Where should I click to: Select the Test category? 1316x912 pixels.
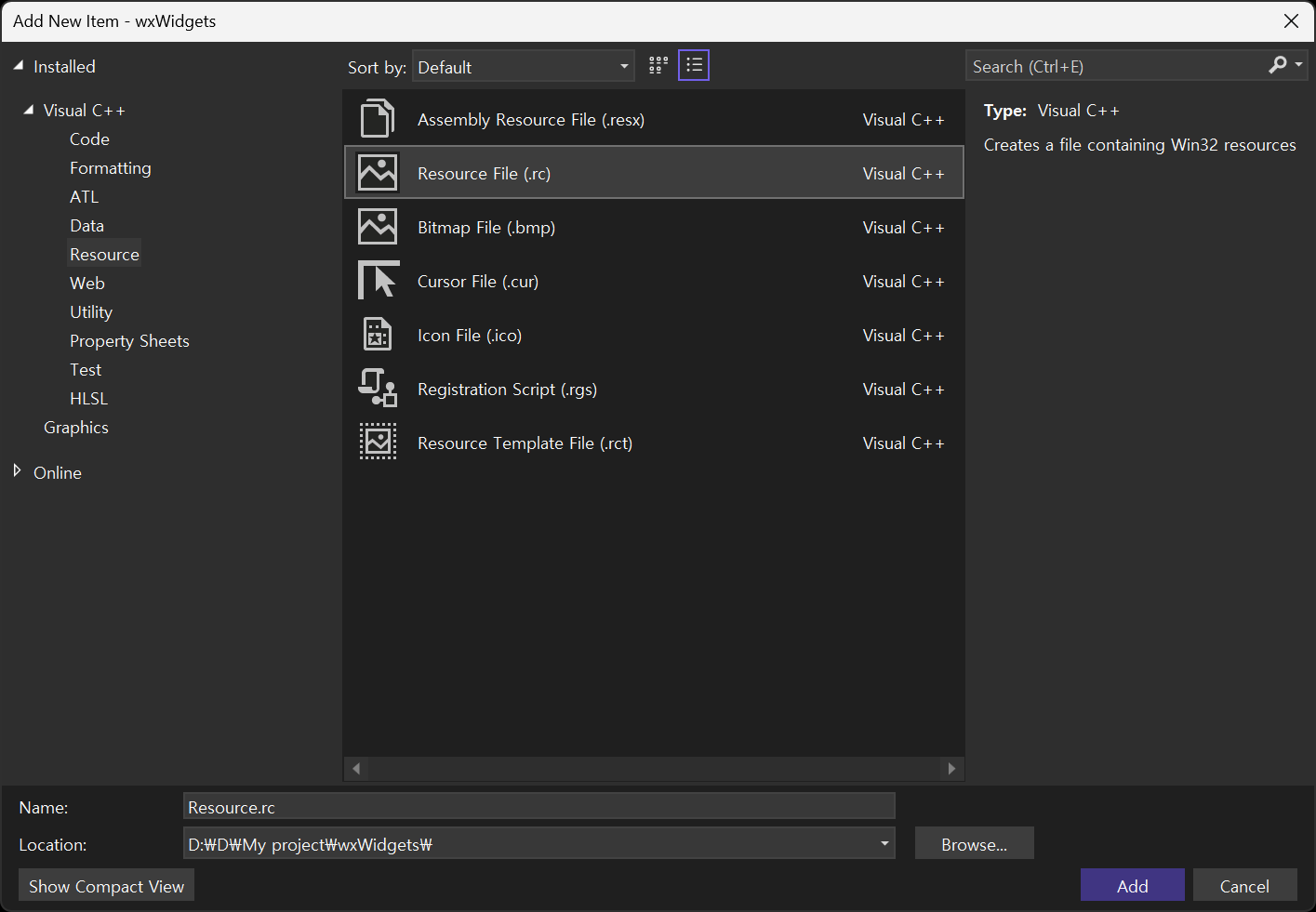tap(86, 370)
